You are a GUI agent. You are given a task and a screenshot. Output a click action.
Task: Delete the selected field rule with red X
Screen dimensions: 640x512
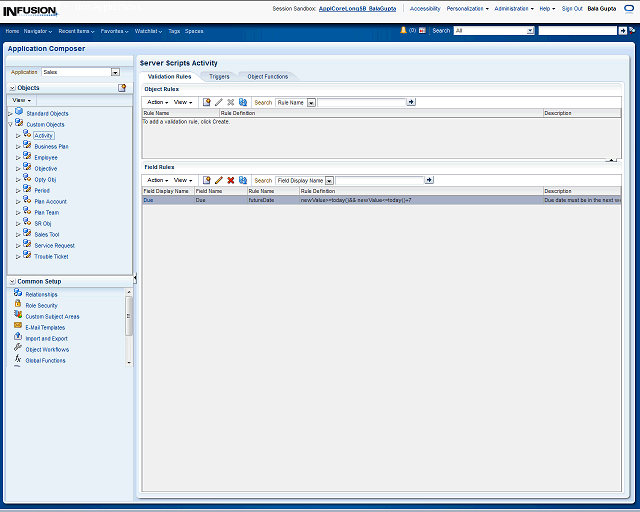[231, 180]
